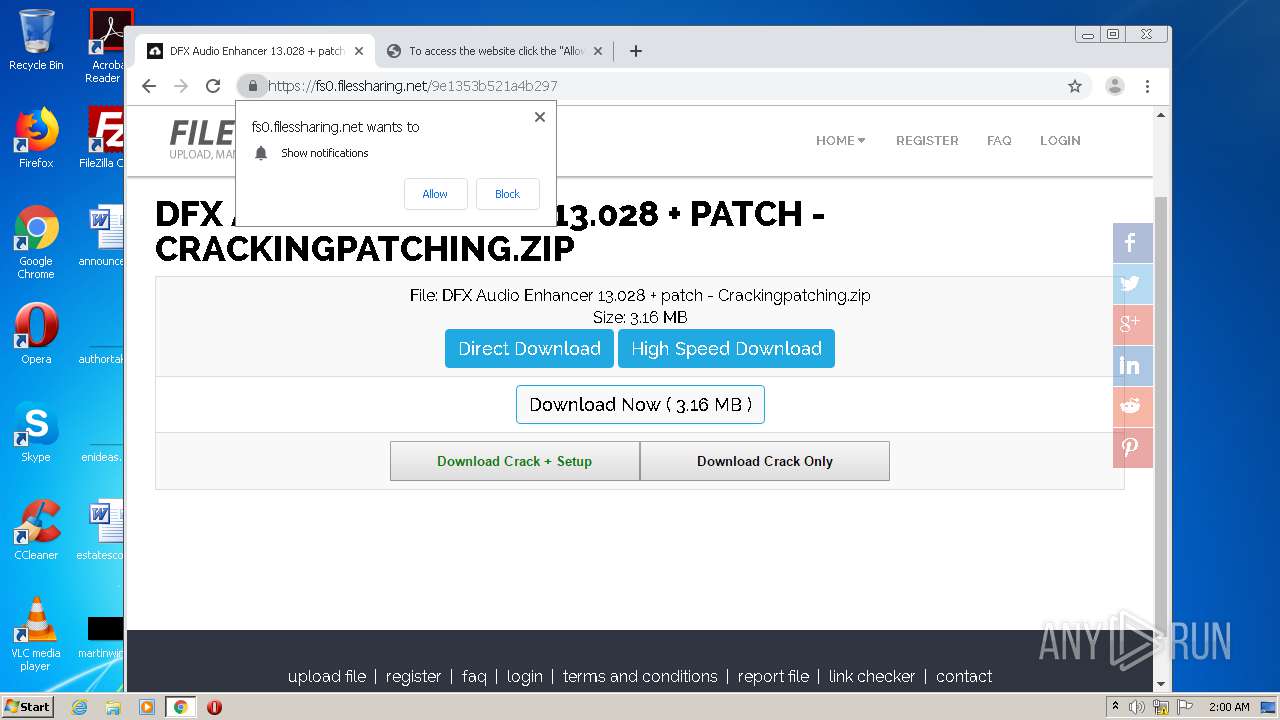Click the padlock site info icon
Viewport: 1280px width, 720px height.
click(253, 86)
